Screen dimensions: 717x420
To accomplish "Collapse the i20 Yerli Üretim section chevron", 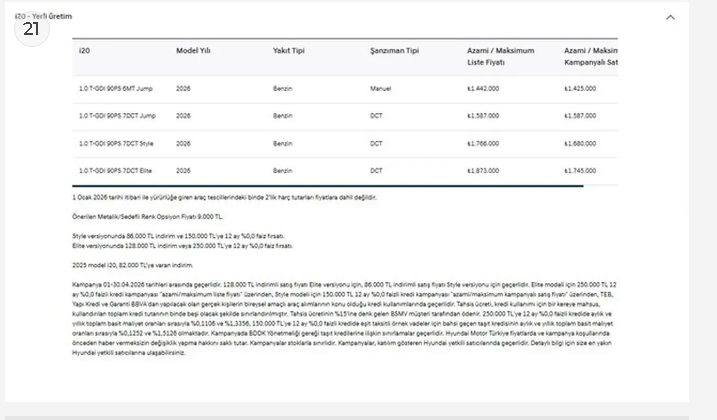I will coord(670,17).
